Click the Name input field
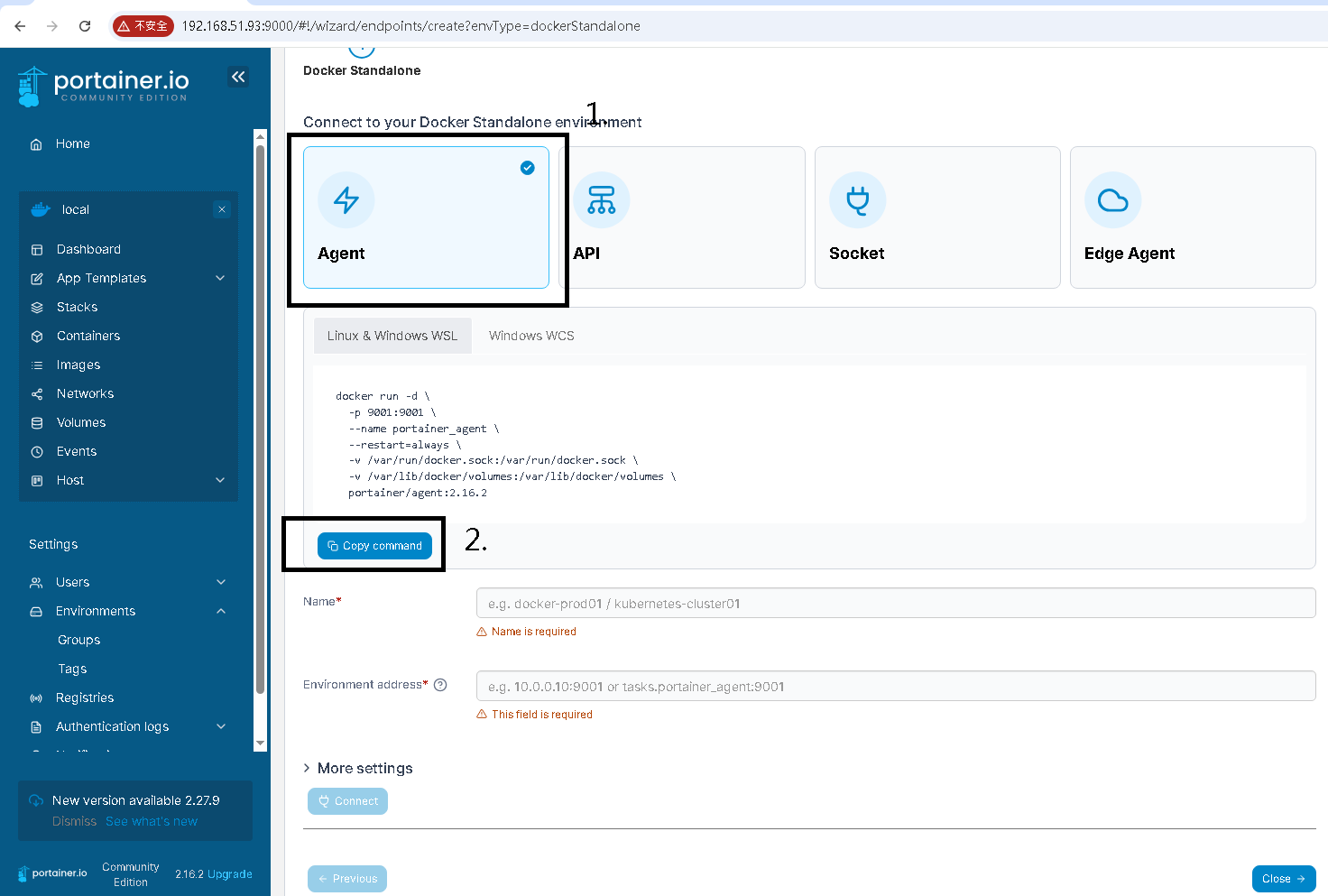 pos(896,603)
